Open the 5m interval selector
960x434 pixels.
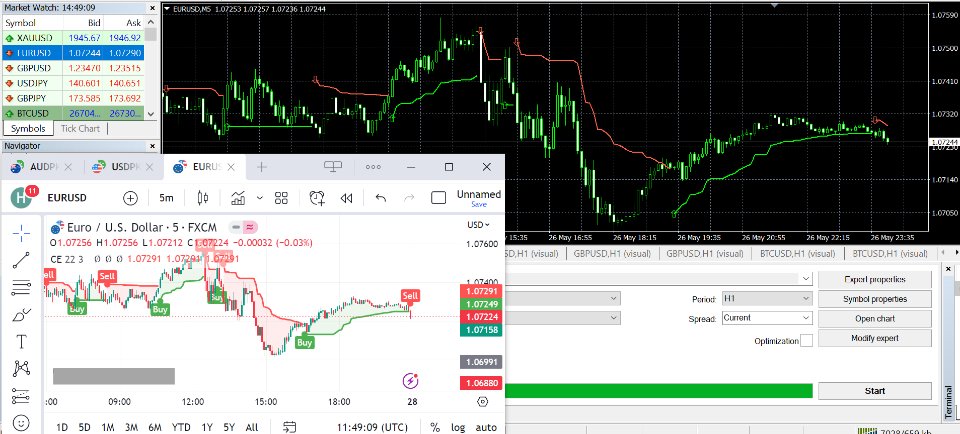166,198
